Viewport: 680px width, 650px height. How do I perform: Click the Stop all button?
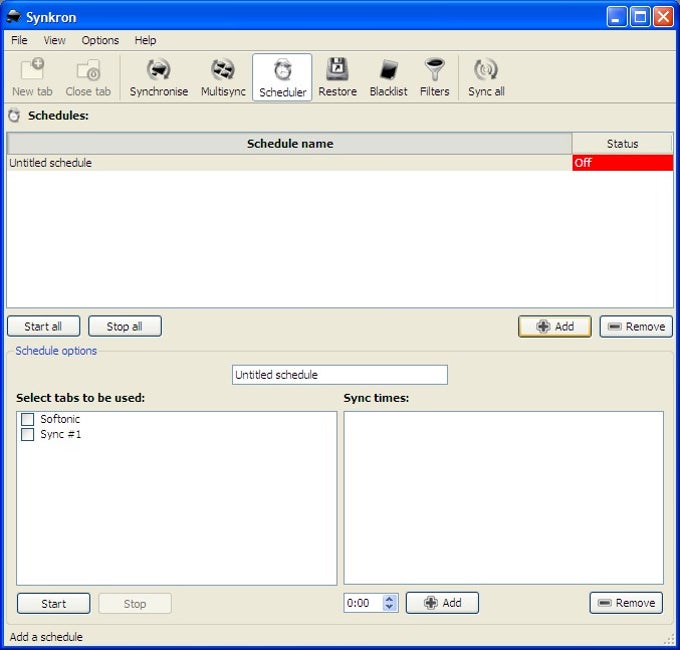(x=125, y=326)
